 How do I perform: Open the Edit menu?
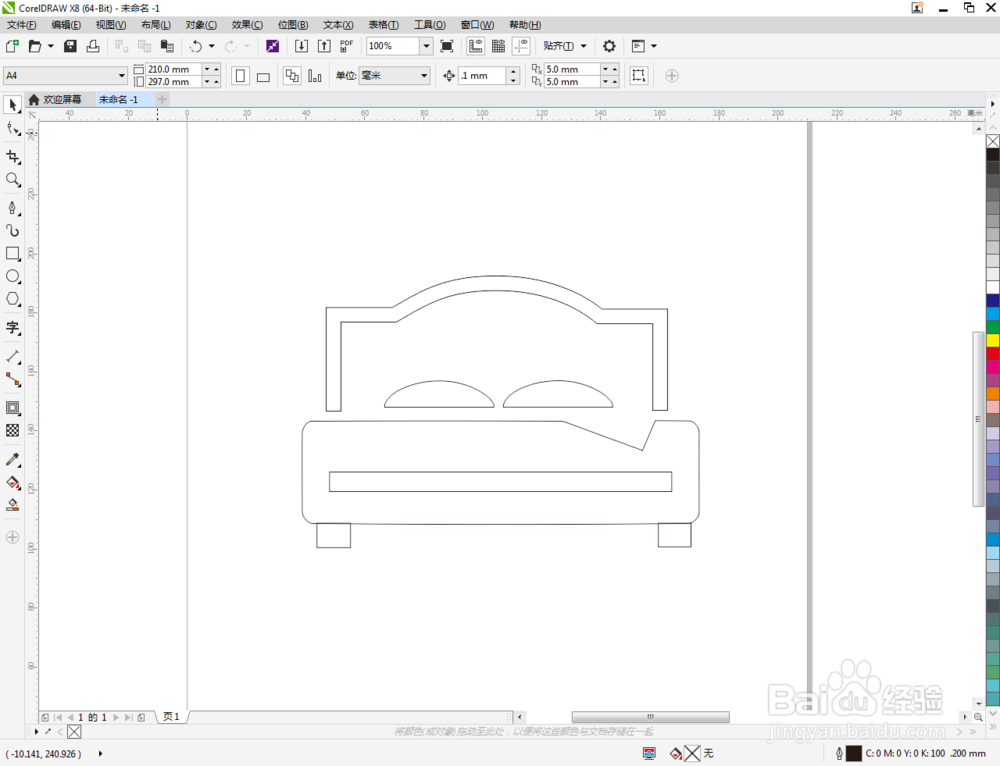click(x=66, y=25)
